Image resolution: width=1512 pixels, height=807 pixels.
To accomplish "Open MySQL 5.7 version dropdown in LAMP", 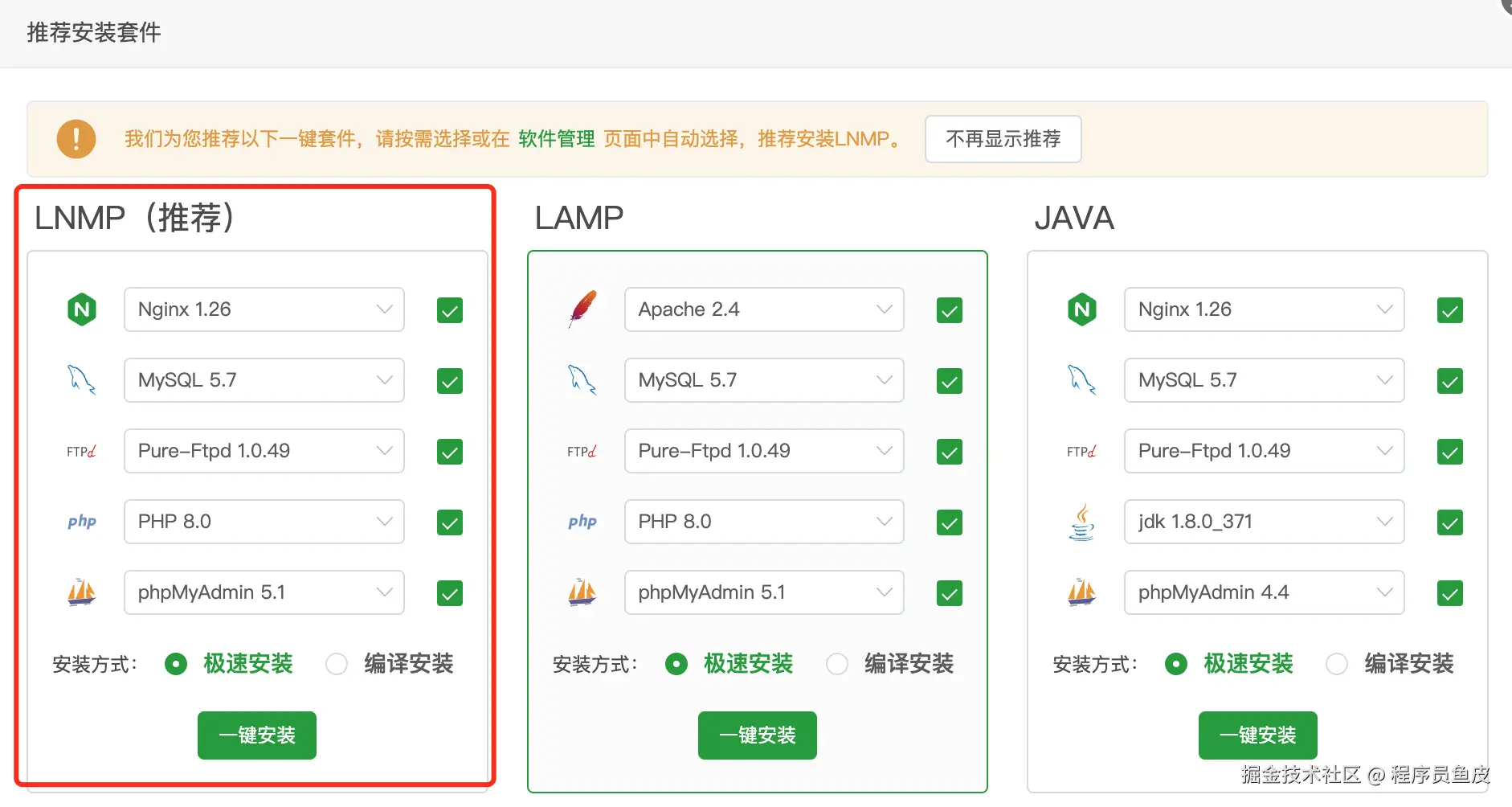I will [764, 380].
